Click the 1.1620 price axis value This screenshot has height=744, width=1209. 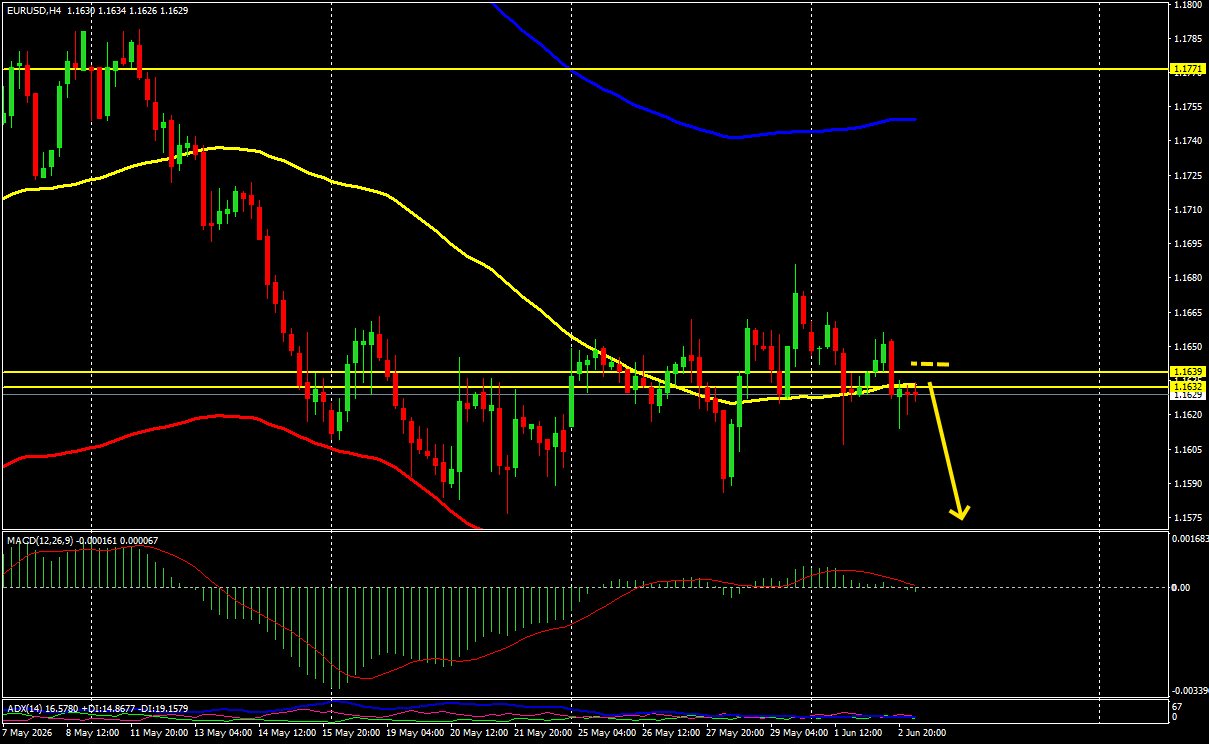tap(1189, 414)
